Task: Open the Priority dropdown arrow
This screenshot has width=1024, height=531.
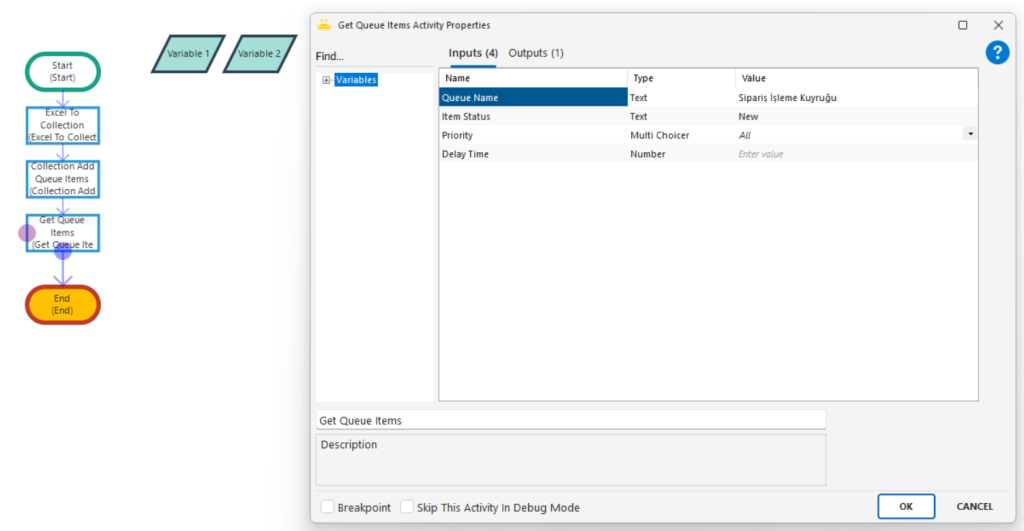Action: point(970,135)
